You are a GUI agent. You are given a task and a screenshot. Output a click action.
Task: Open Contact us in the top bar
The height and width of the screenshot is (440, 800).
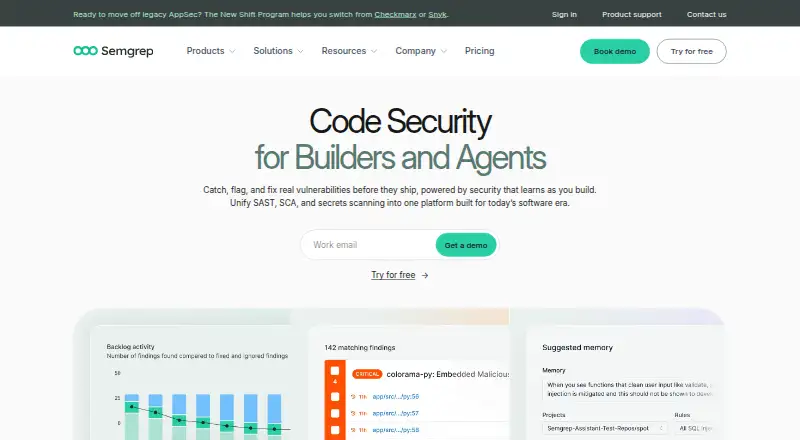pyautogui.click(x=707, y=14)
